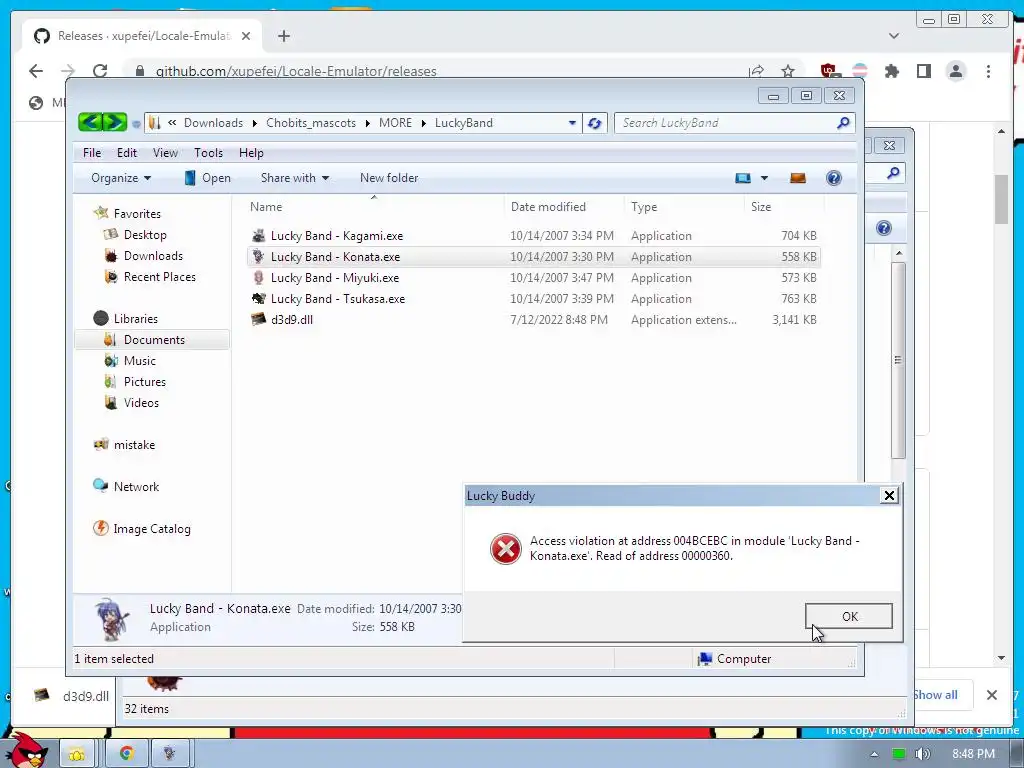Click MORE in address breadcrumb
1024x768 pixels.
pyautogui.click(x=395, y=123)
